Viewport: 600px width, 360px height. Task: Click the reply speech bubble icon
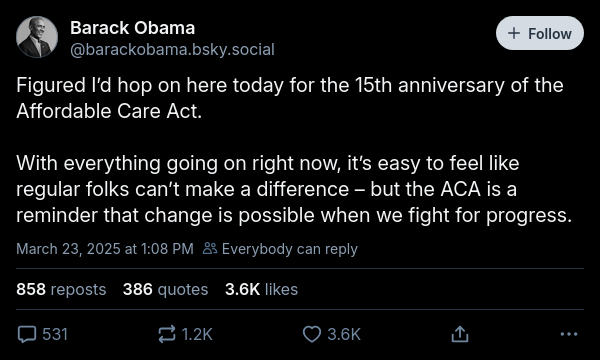click(27, 334)
